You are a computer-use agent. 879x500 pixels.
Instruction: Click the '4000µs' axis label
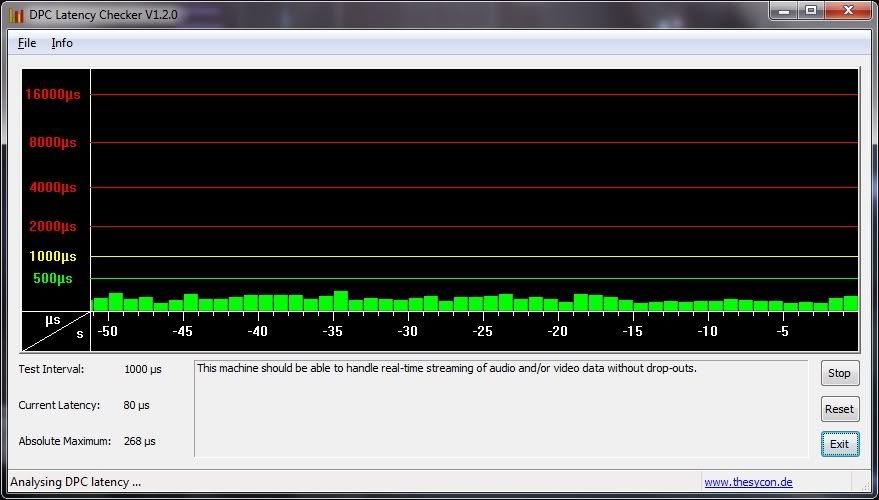[x=53, y=188]
